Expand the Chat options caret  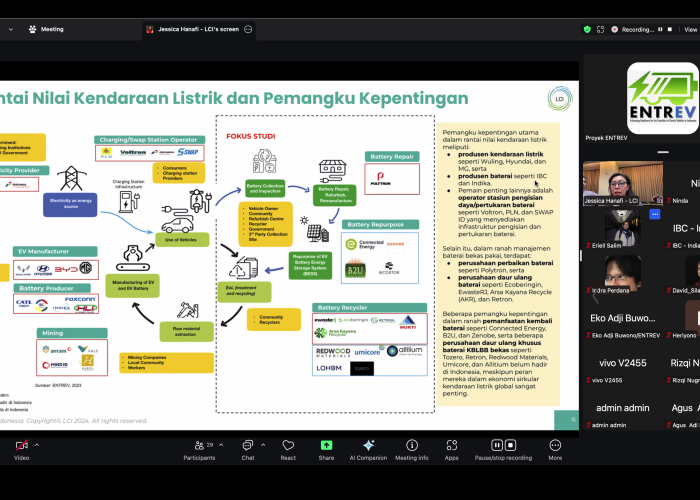(x=263, y=445)
